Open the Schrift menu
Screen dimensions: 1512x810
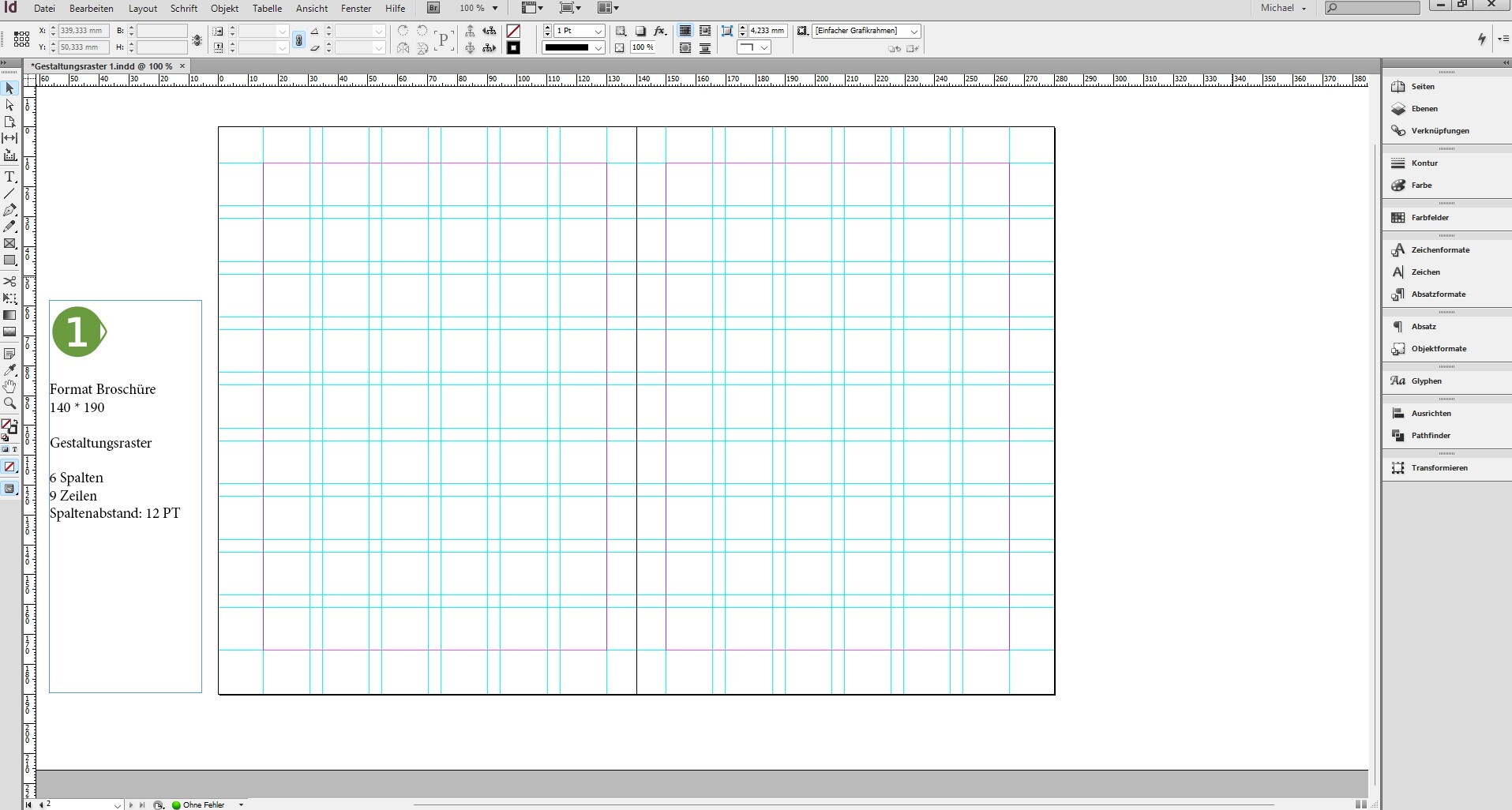tap(184, 8)
